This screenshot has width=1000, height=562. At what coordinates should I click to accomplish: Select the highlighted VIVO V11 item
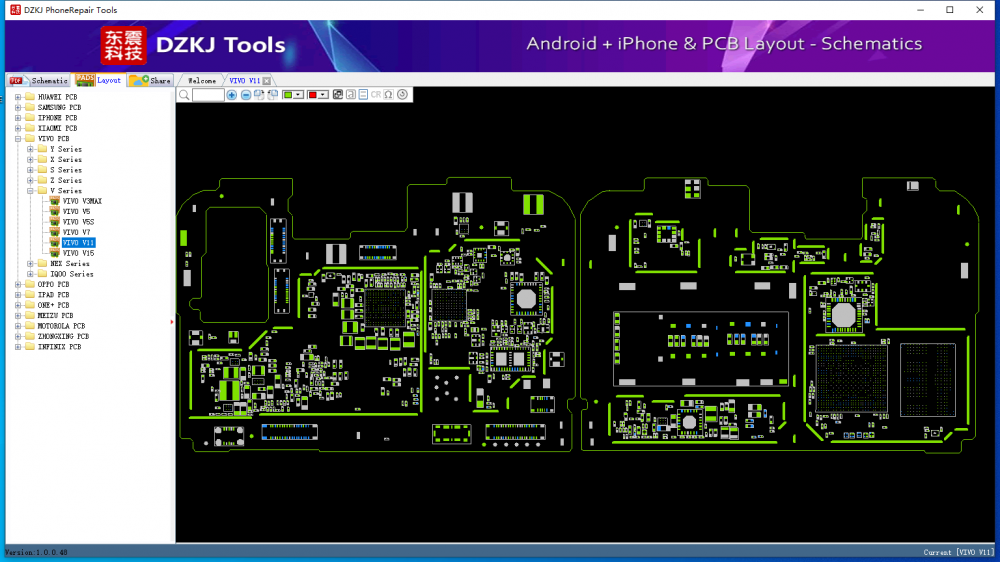click(x=78, y=242)
